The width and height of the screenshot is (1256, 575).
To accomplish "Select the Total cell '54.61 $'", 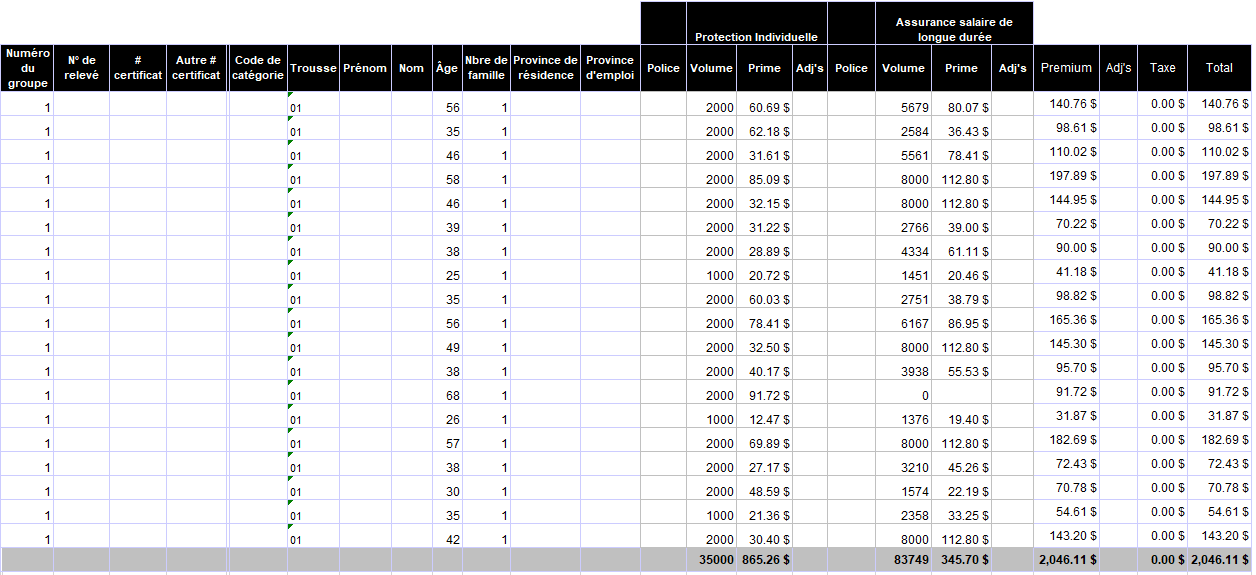I will (x=1219, y=512).
